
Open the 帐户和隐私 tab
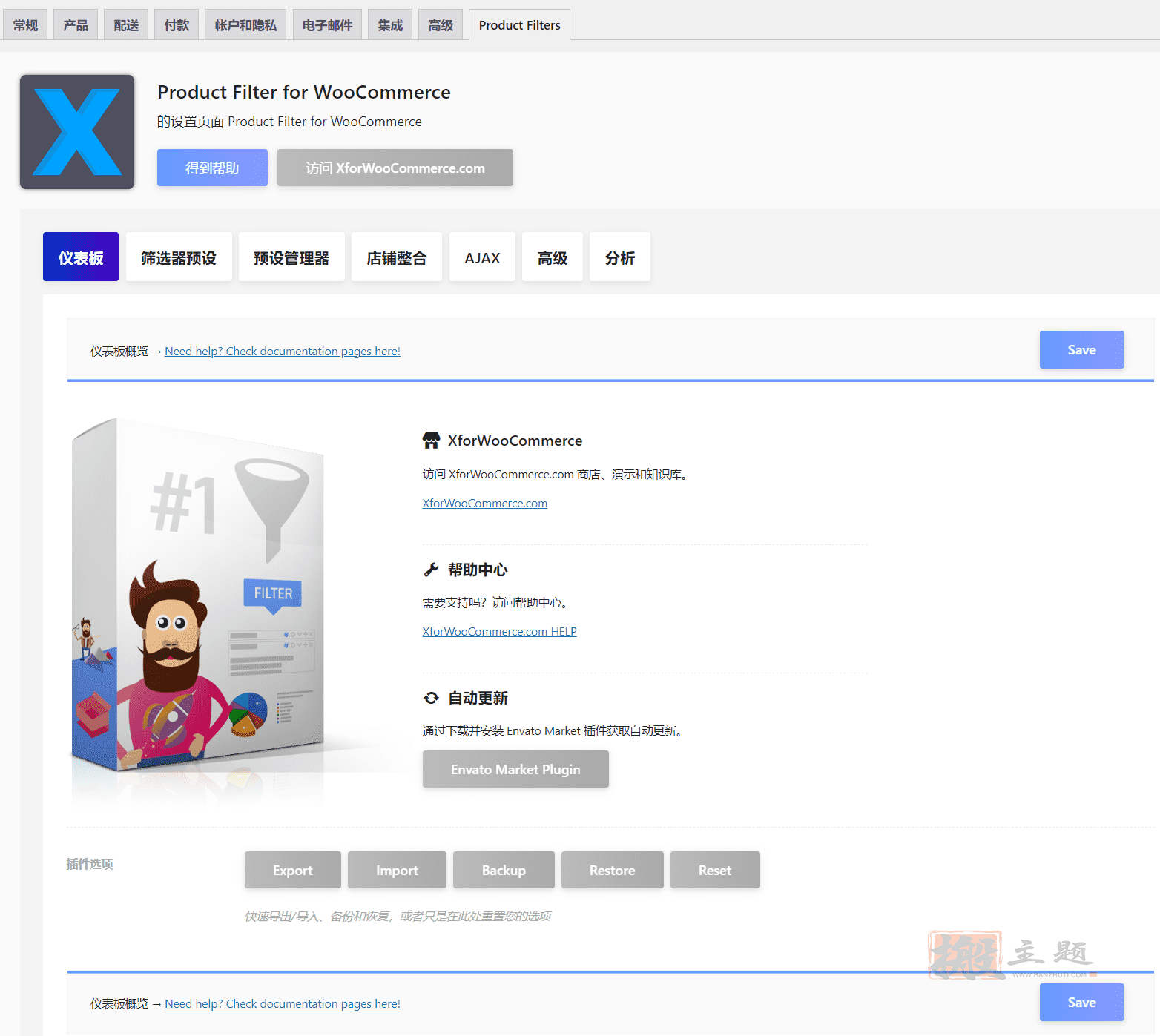point(245,25)
